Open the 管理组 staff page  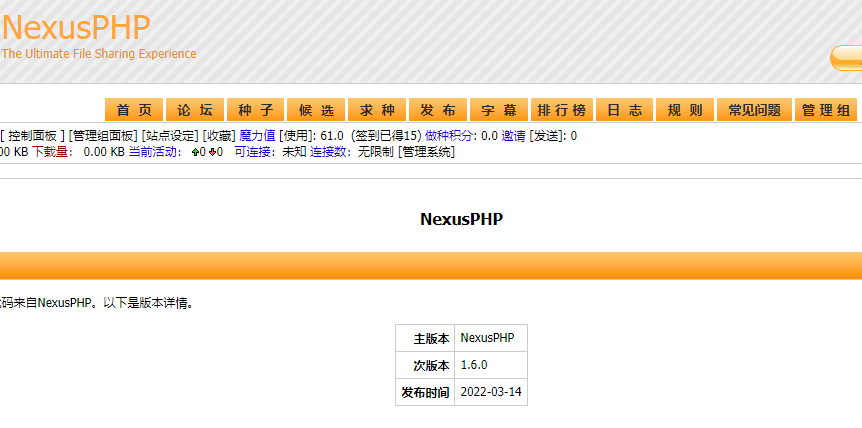[826, 110]
